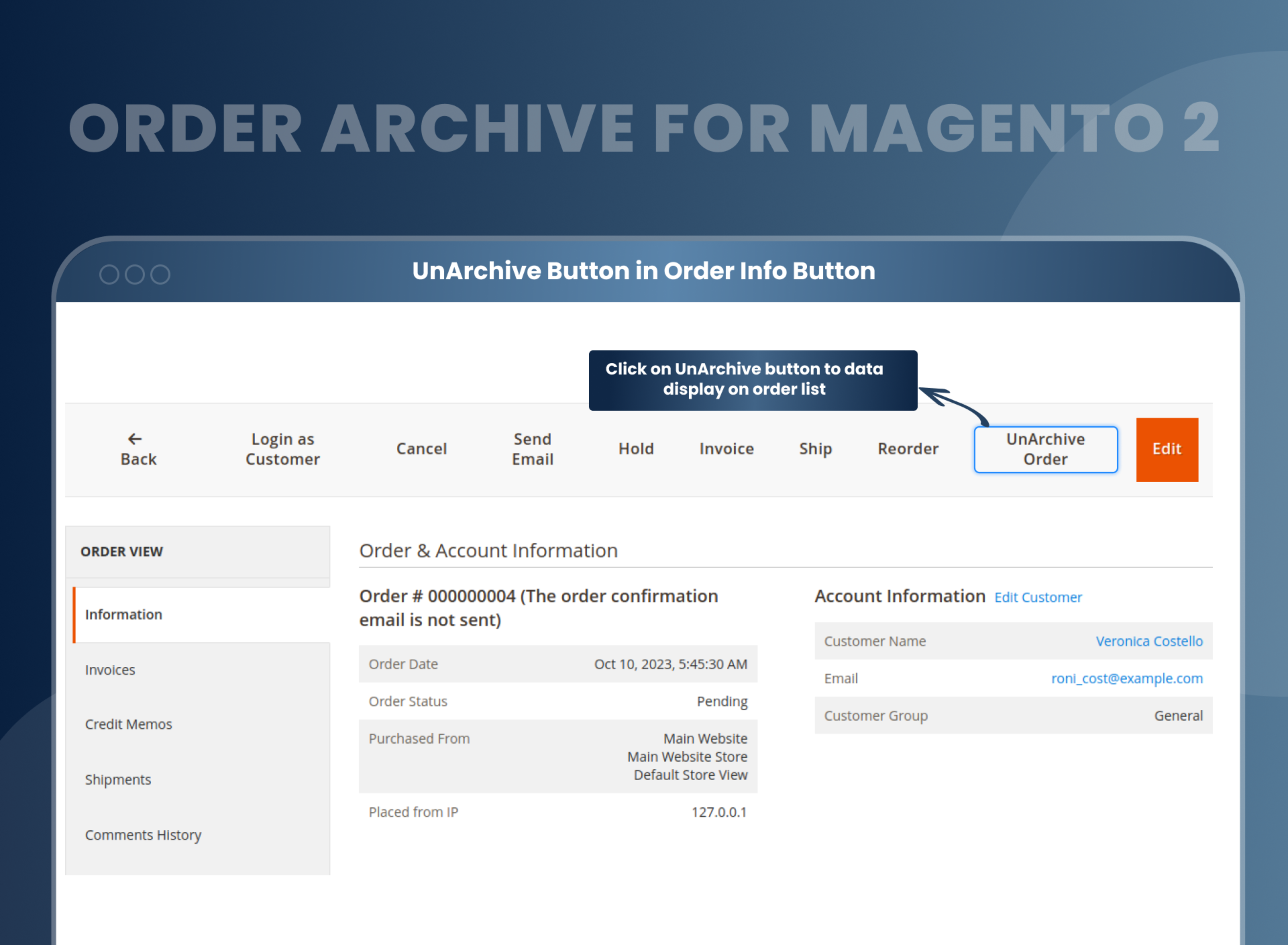The width and height of the screenshot is (1288, 945).
Task: Click the Order # 000000004 heading
Action: (x=539, y=608)
